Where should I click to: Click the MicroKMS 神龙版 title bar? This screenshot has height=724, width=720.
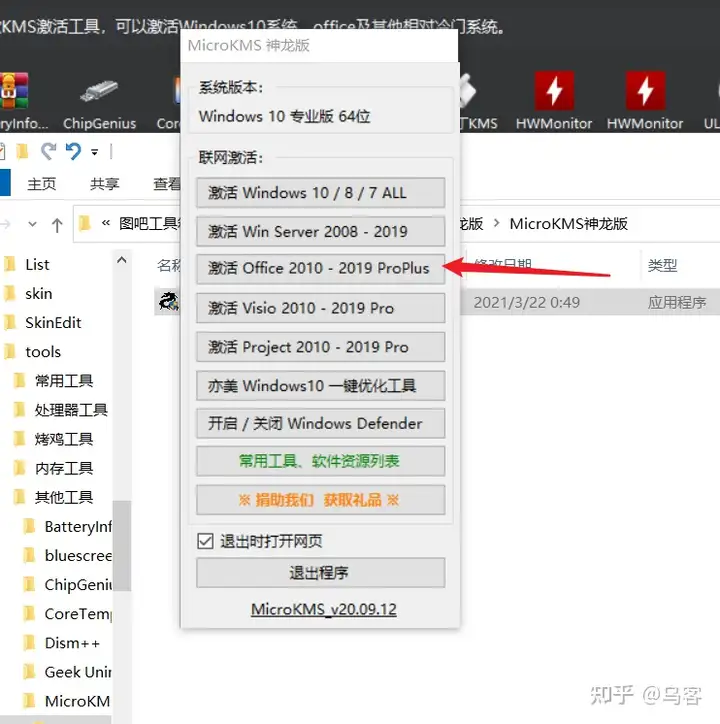coord(319,45)
